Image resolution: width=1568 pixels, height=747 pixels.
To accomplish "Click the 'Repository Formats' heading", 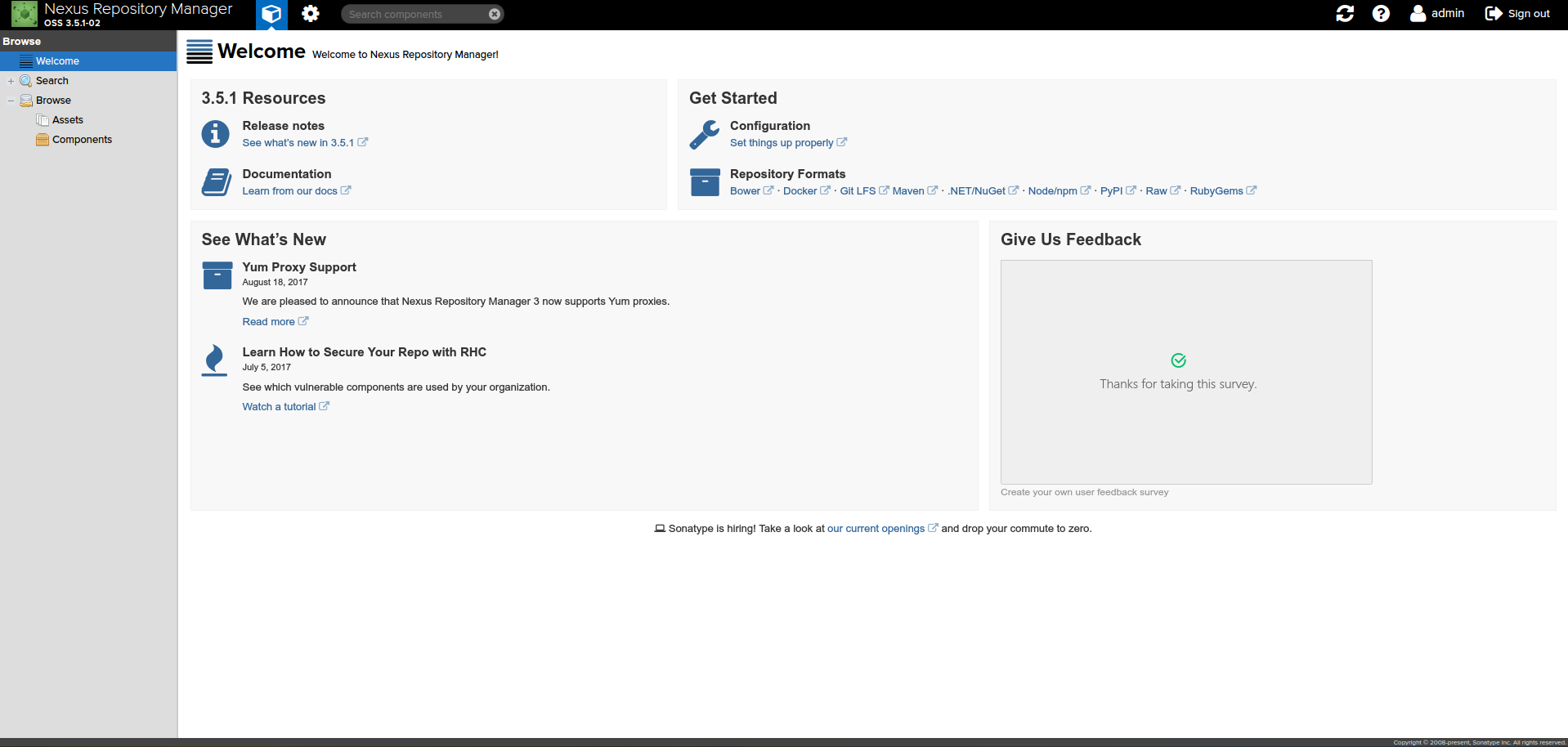I will click(x=788, y=174).
